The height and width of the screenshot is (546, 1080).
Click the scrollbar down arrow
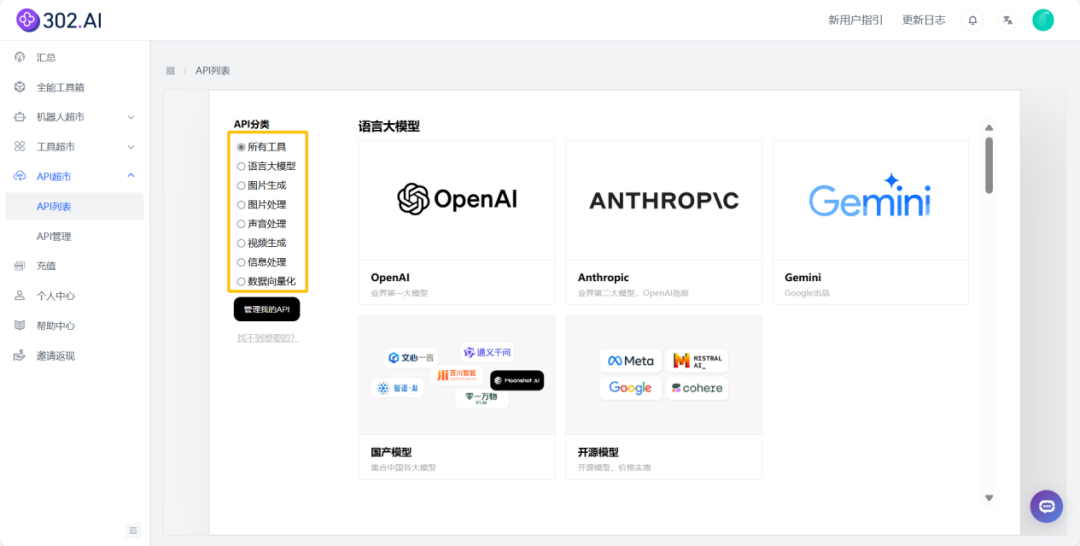click(989, 498)
